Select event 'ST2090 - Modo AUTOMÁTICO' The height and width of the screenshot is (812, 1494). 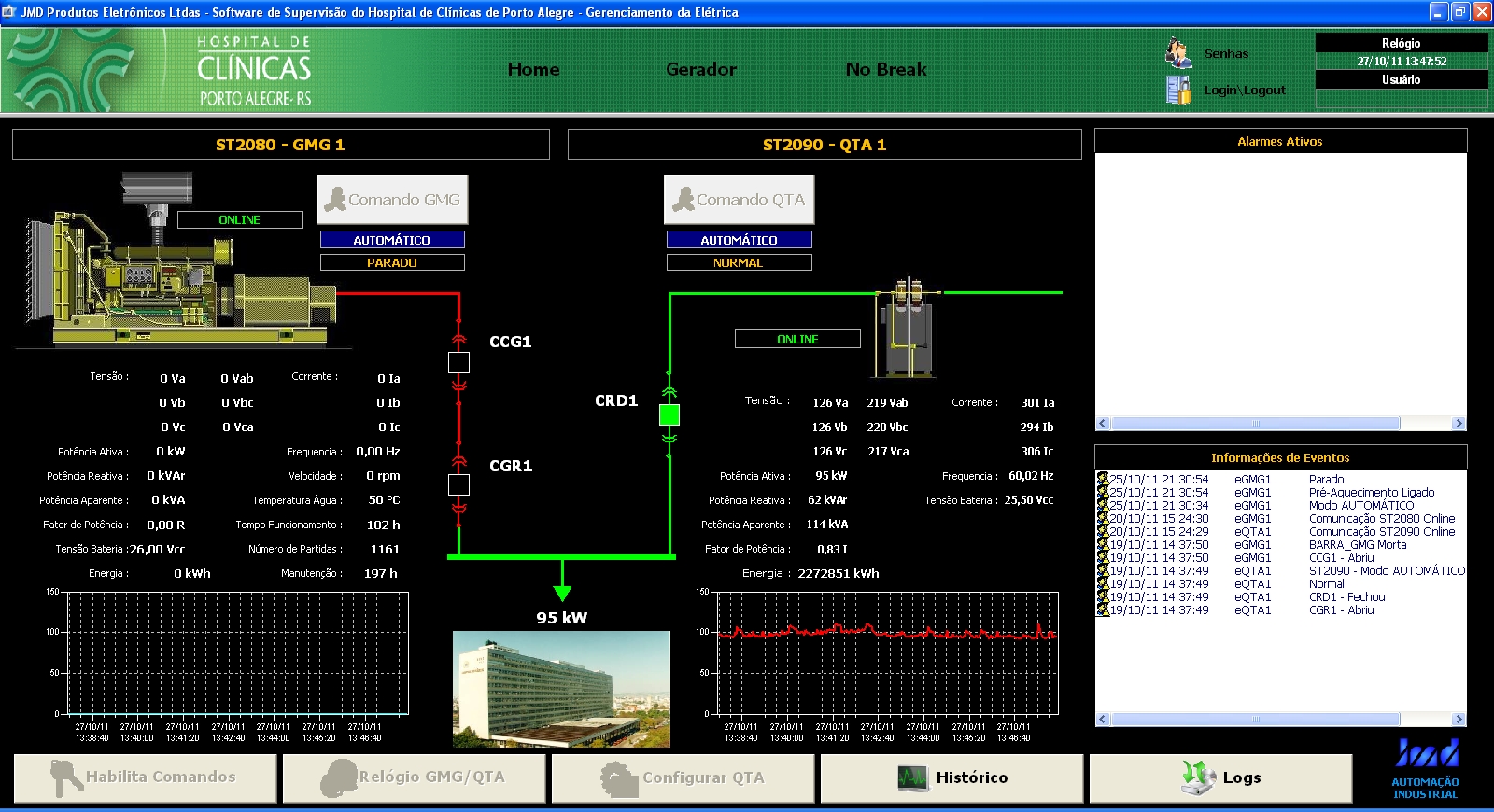[x=1280, y=571]
